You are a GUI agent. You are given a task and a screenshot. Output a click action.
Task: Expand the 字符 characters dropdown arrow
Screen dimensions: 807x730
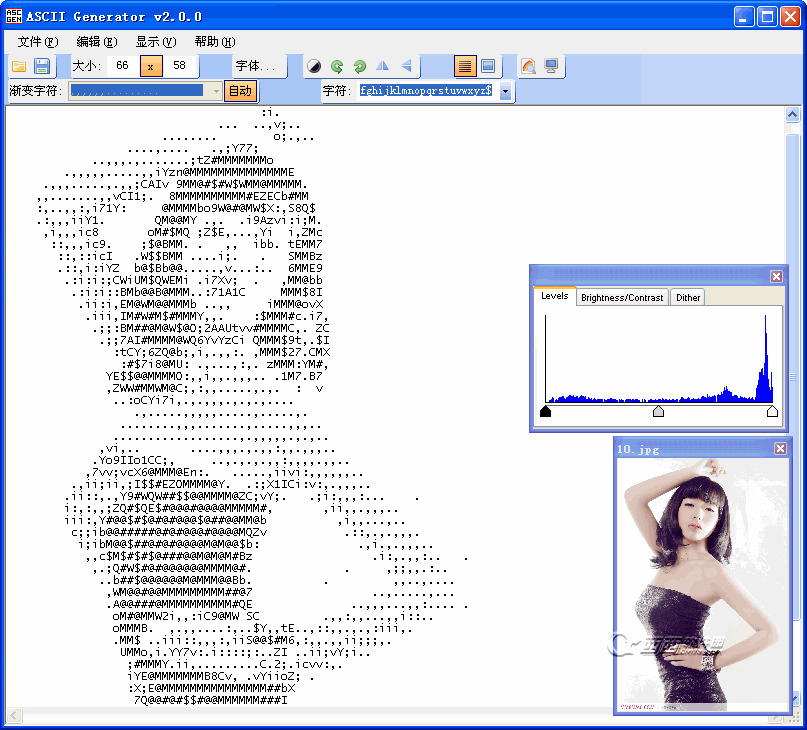coord(505,92)
